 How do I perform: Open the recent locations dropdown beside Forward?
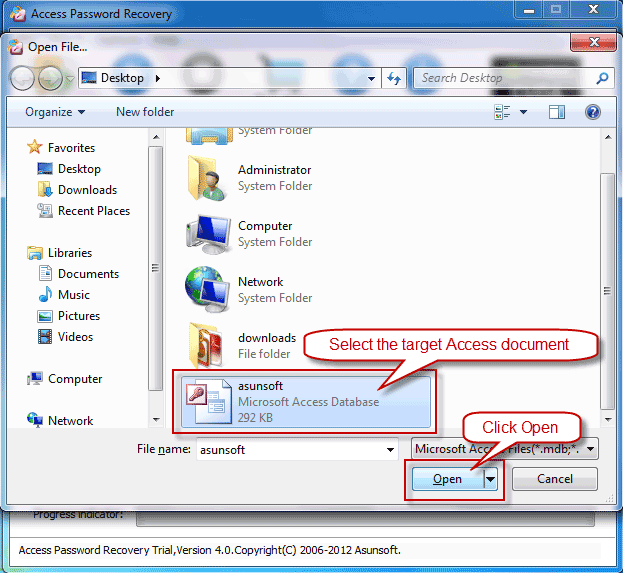pyautogui.click(x=70, y=79)
